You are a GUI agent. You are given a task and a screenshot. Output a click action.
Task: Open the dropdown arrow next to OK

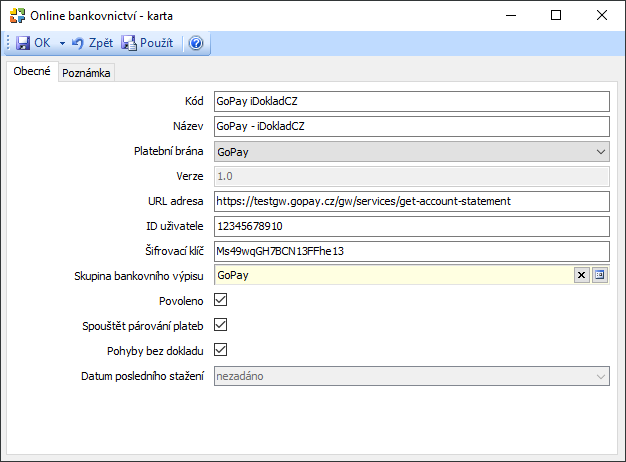click(x=62, y=43)
